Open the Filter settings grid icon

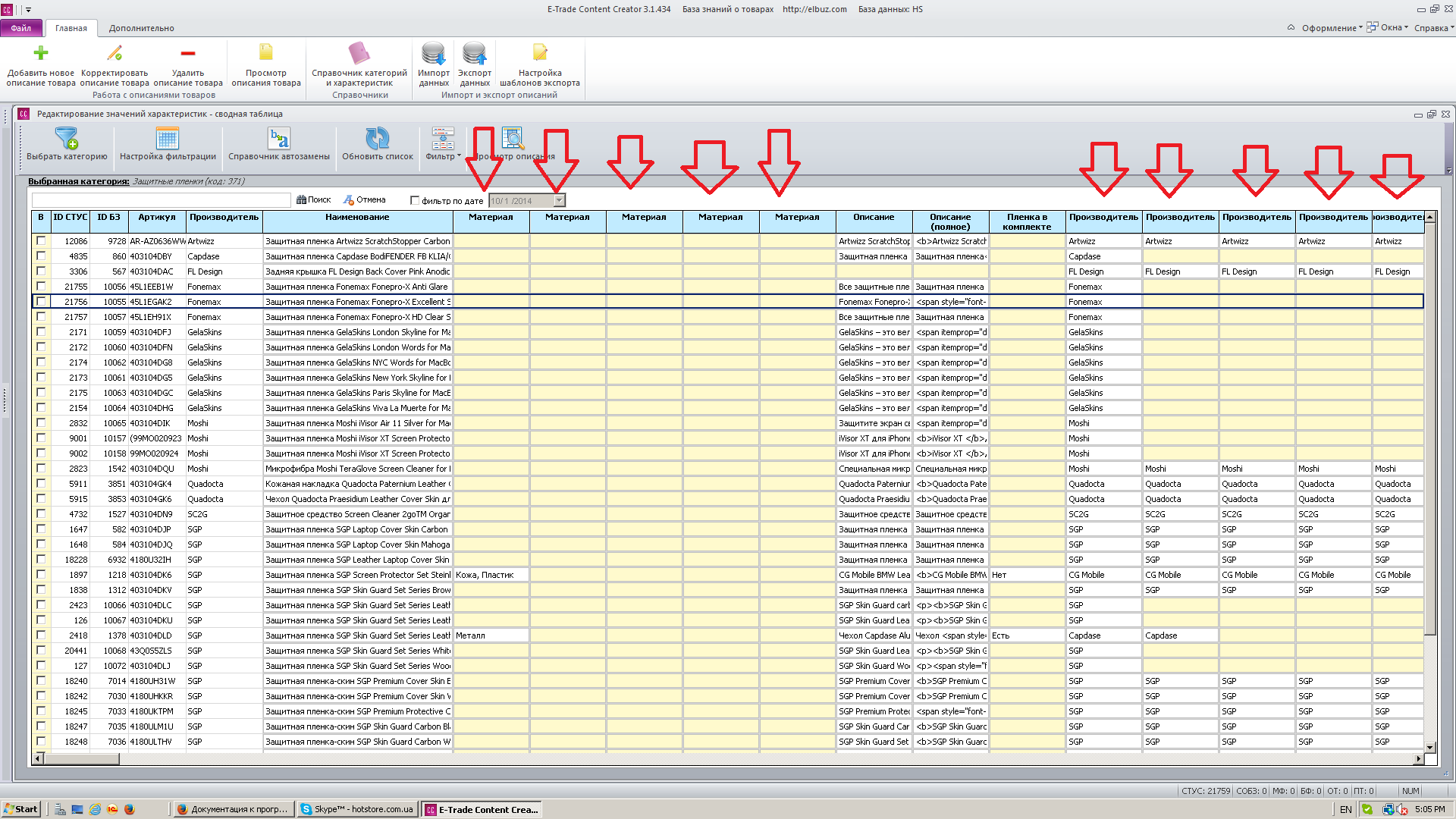pos(168,138)
